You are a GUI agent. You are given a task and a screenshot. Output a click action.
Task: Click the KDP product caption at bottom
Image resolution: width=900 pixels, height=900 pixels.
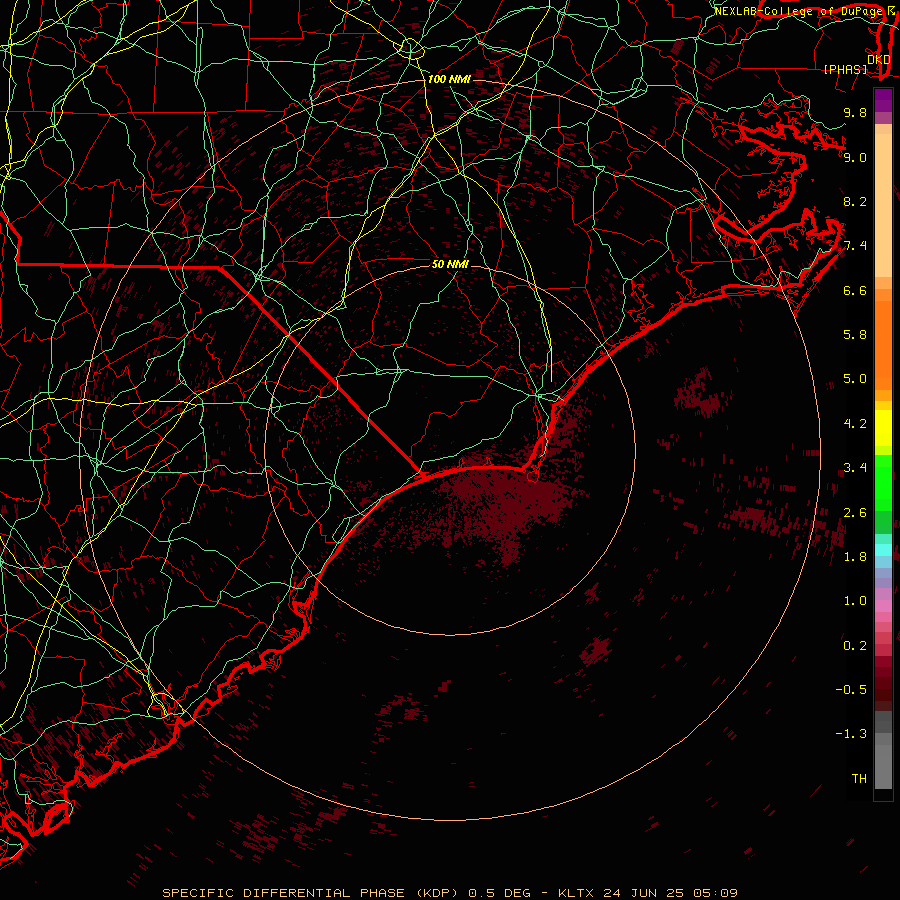[449, 893]
